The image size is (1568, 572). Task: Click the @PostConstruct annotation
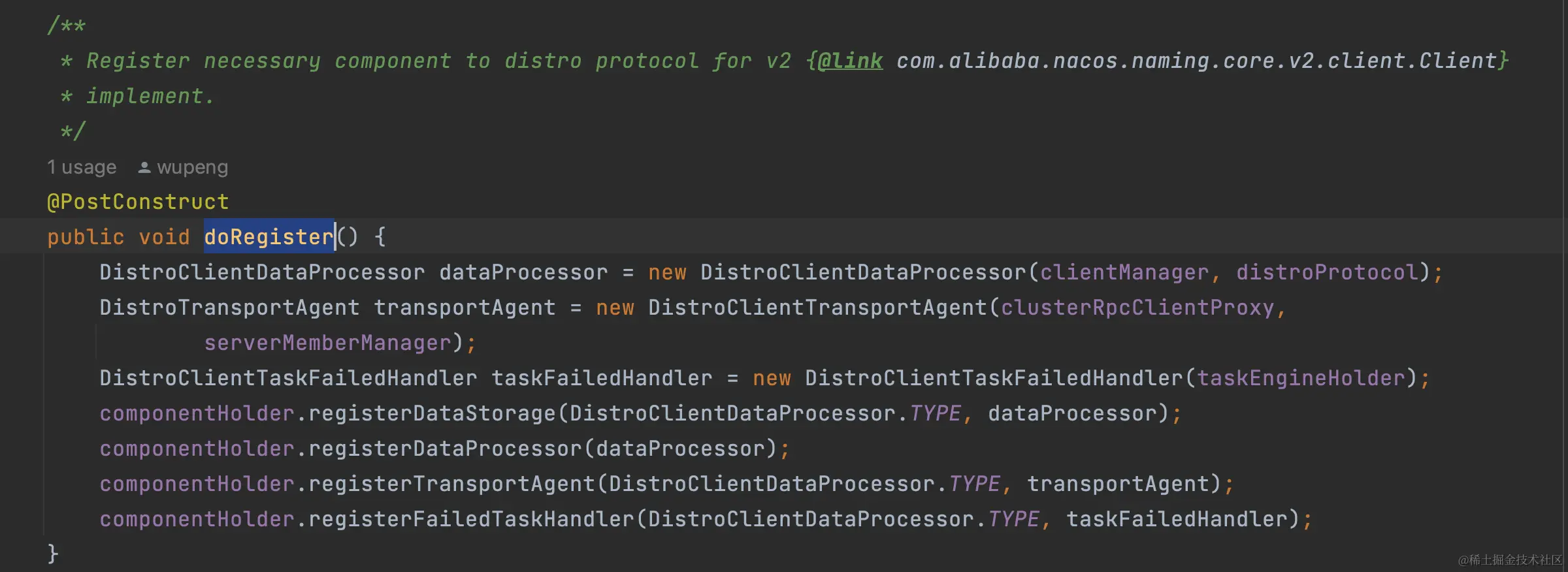click(x=138, y=202)
